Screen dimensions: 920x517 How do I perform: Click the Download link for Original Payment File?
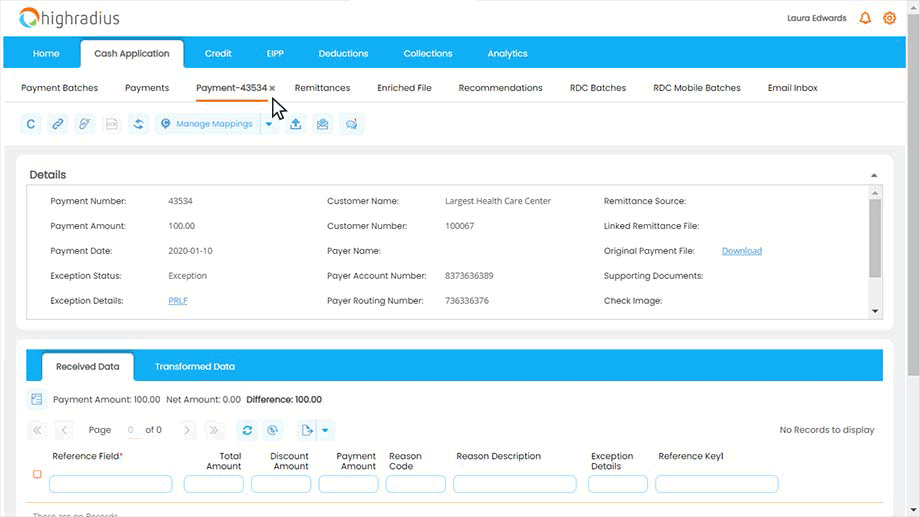pos(742,251)
